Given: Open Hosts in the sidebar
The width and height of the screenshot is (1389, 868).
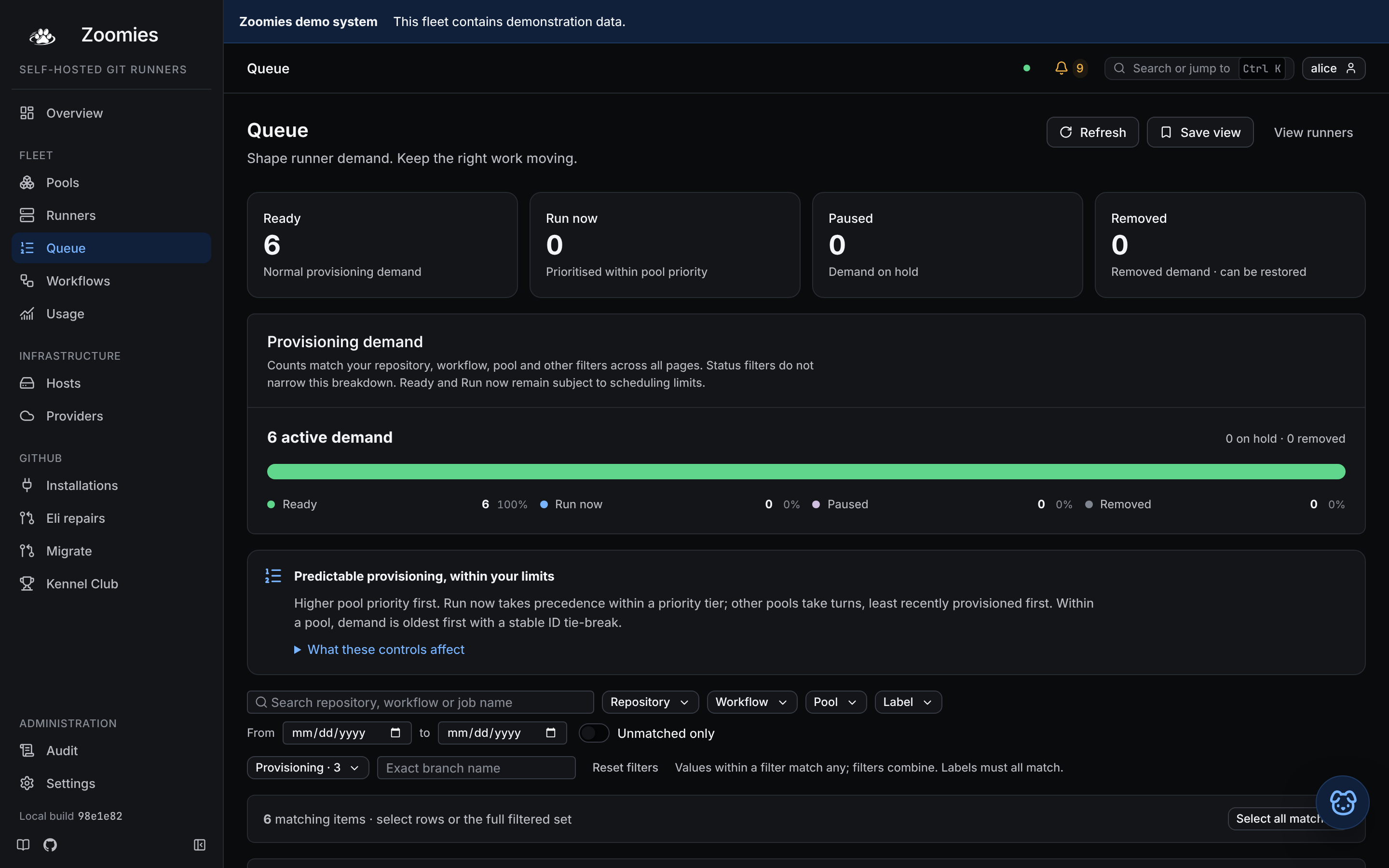Looking at the screenshot, I should click(x=111, y=383).
